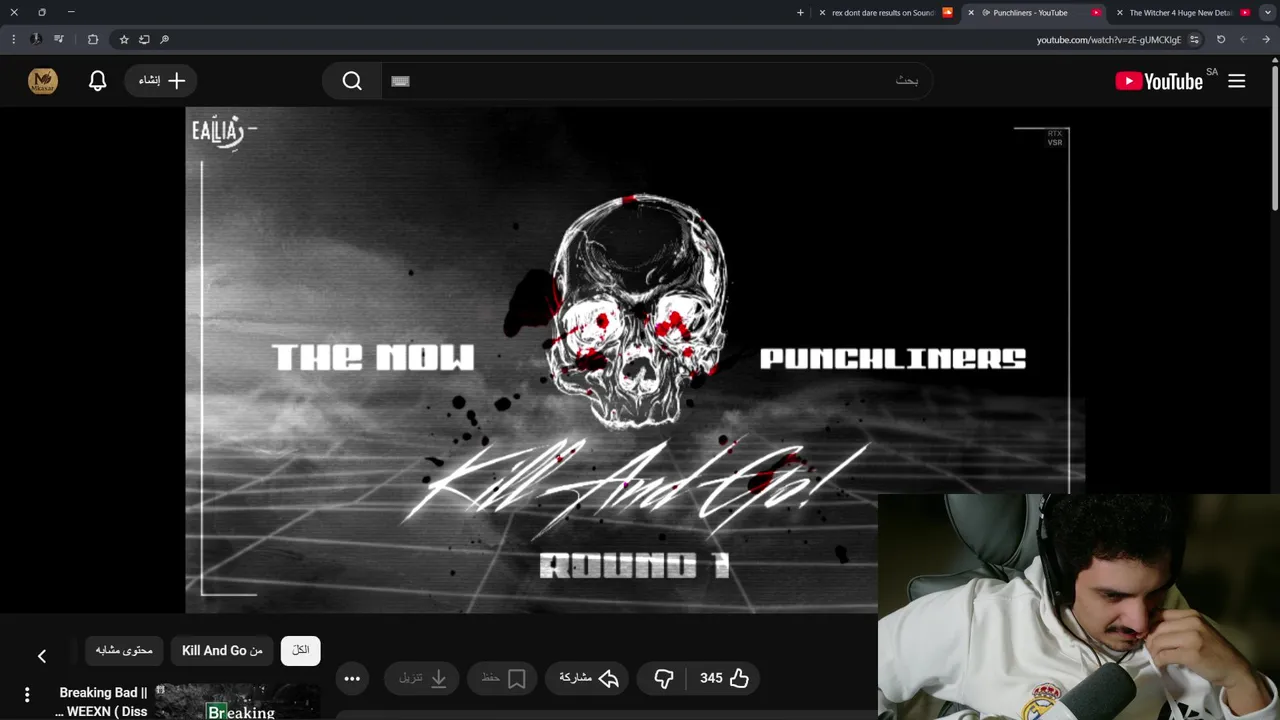Dislike the video with thumbs down

click(x=664, y=678)
